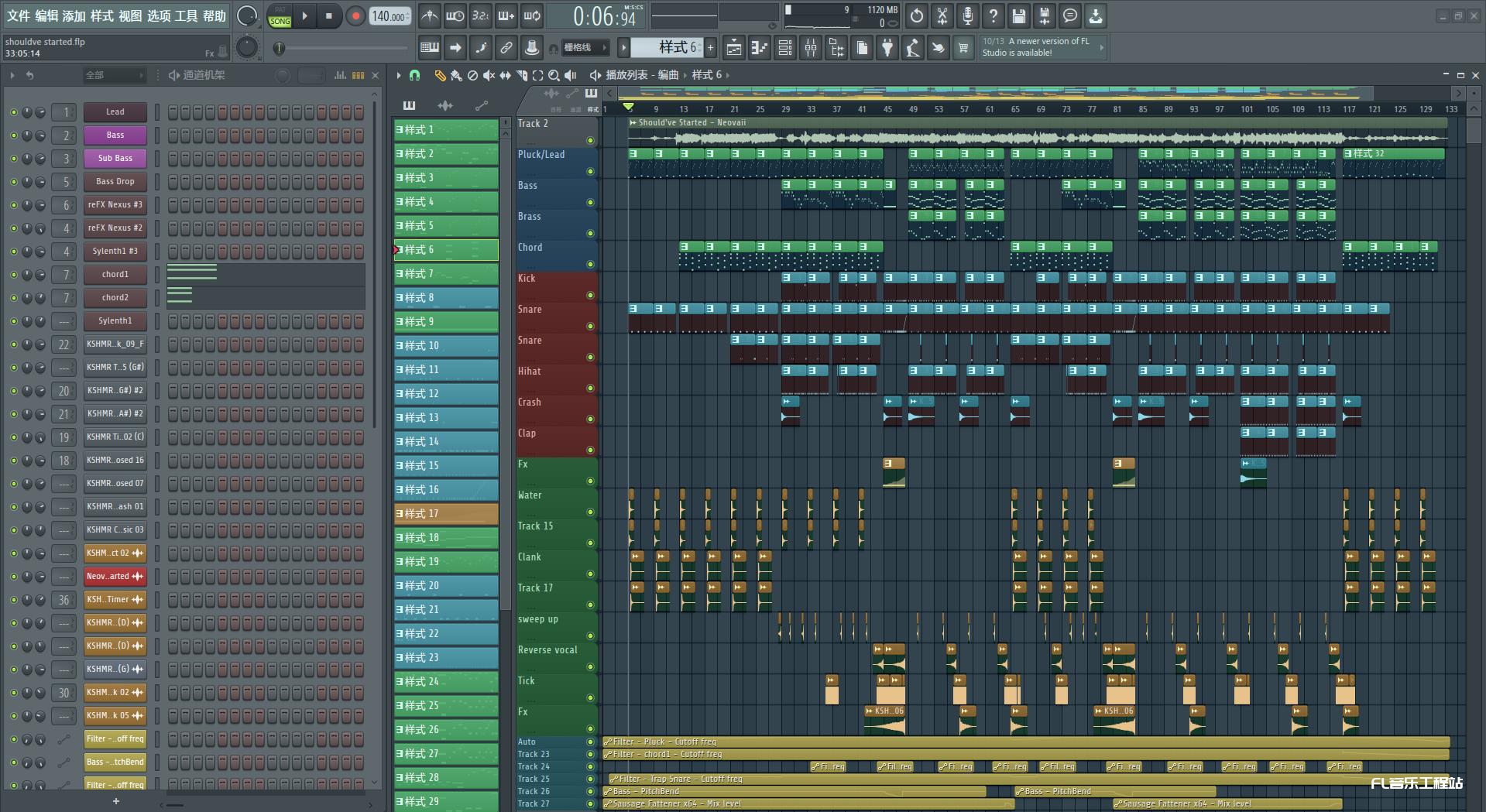1486x812 pixels.
Task: Select the Pencil draw tool in playlist
Action: coord(440,75)
